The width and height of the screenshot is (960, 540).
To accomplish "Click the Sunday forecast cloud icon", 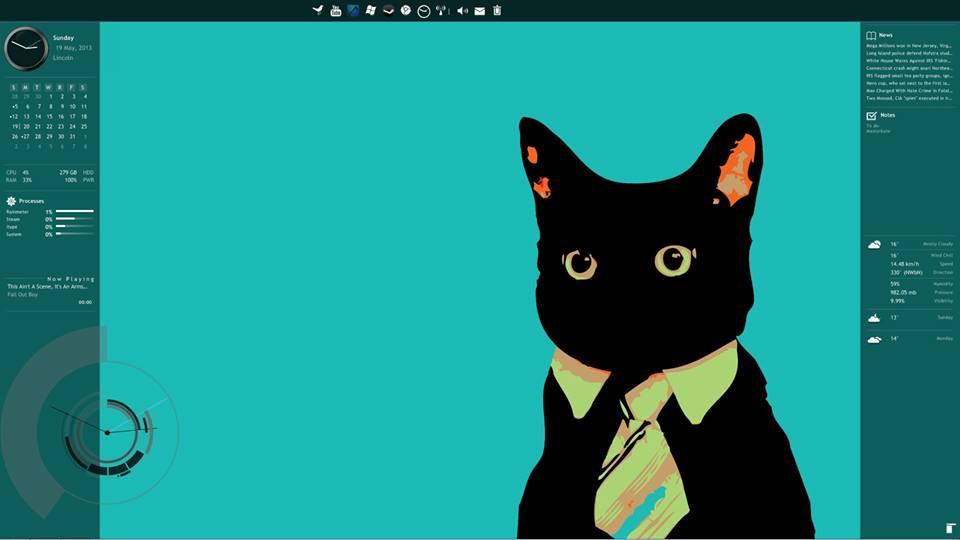I will (874, 318).
